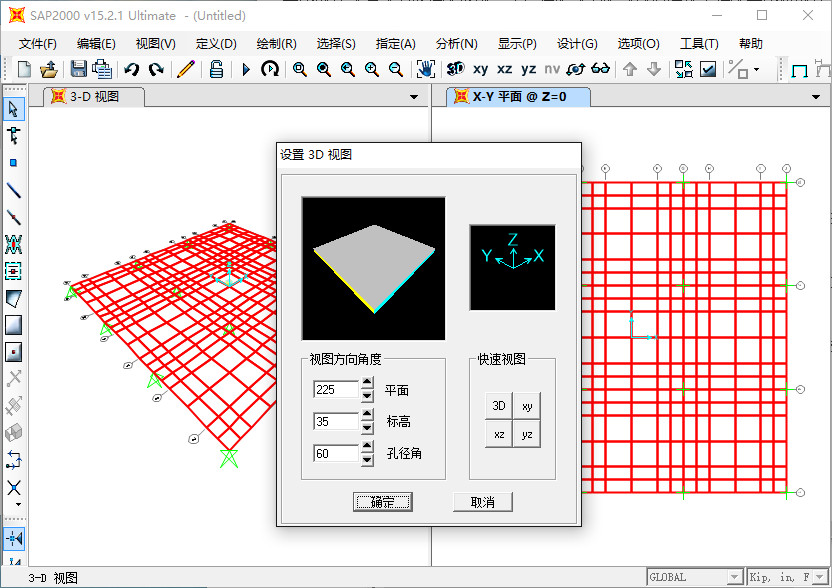Viewport: 832px width, 588px height.
Task: Open the 编辑(E) menu
Action: coord(96,44)
